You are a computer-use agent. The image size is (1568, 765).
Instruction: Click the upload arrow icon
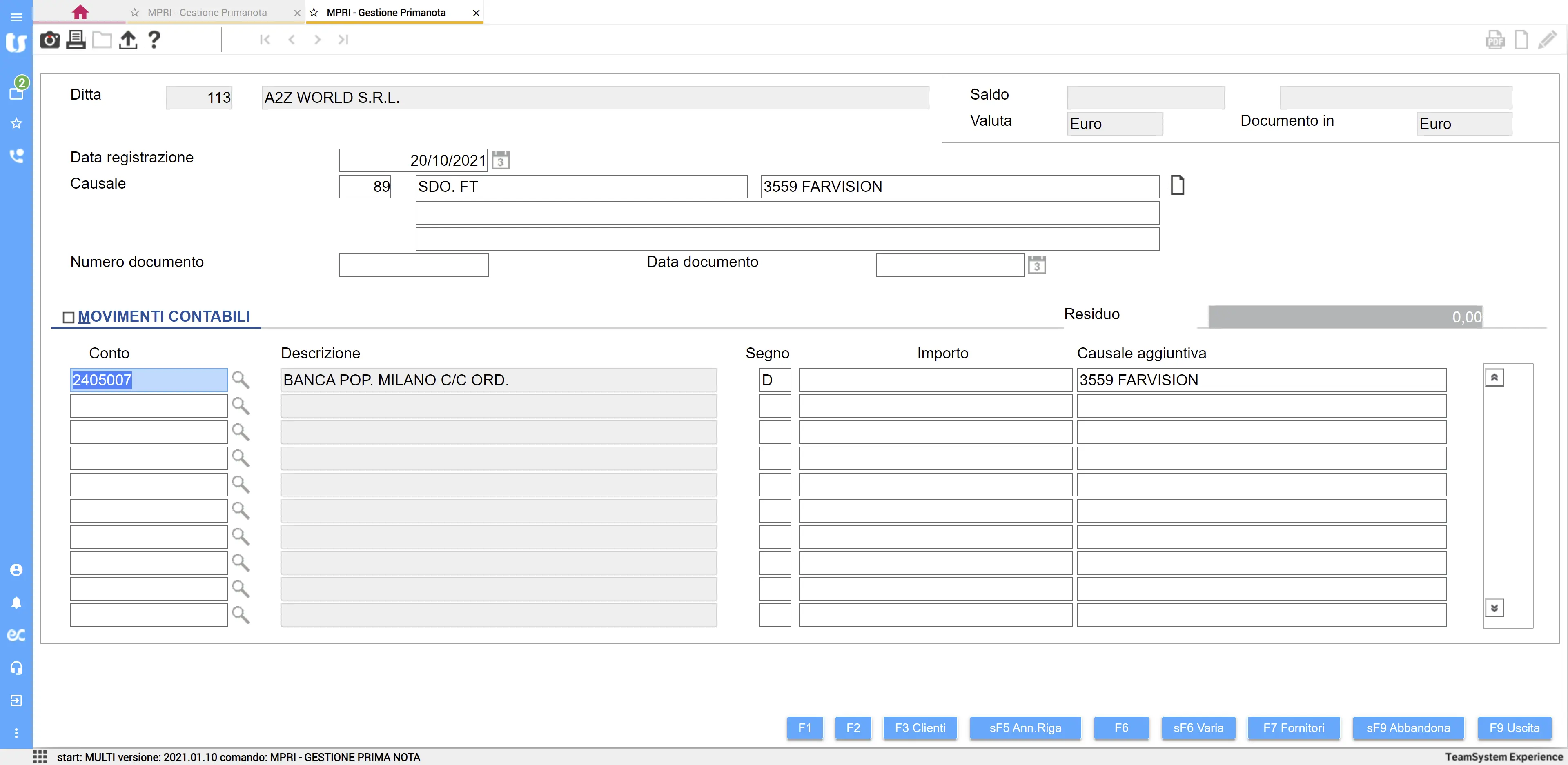point(128,40)
